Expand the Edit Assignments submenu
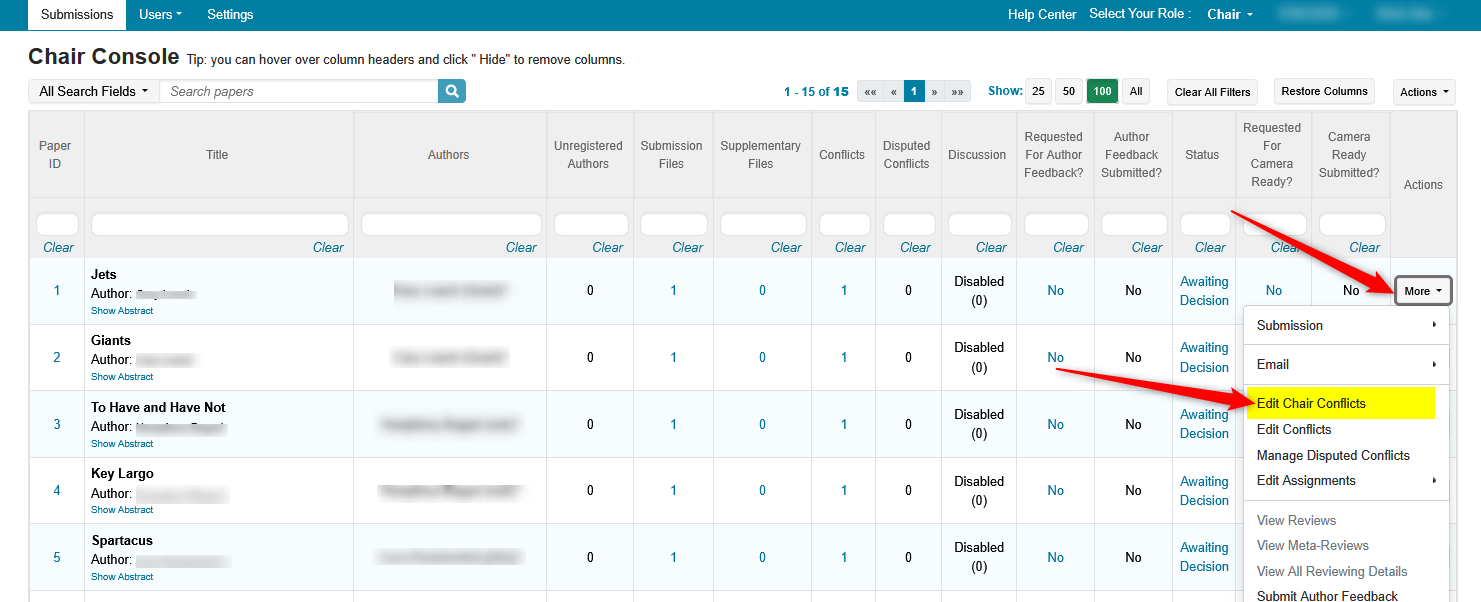Screen dimensions: 1481x602 pos(1306,480)
